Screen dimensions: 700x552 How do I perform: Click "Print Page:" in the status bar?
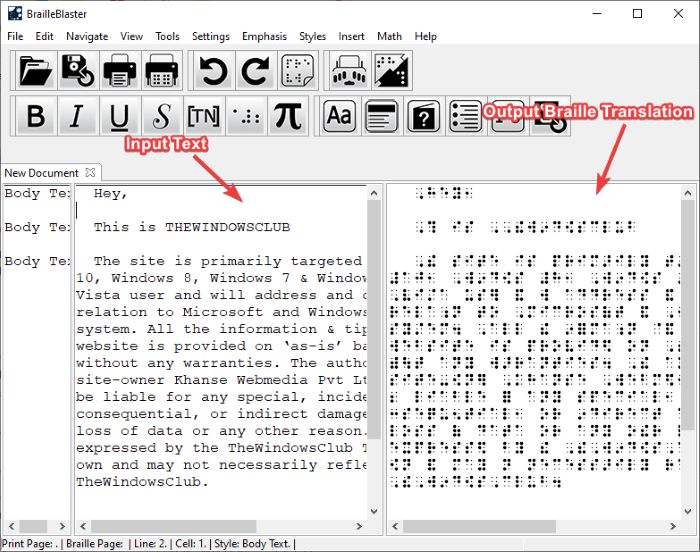pyautogui.click(x=27, y=544)
